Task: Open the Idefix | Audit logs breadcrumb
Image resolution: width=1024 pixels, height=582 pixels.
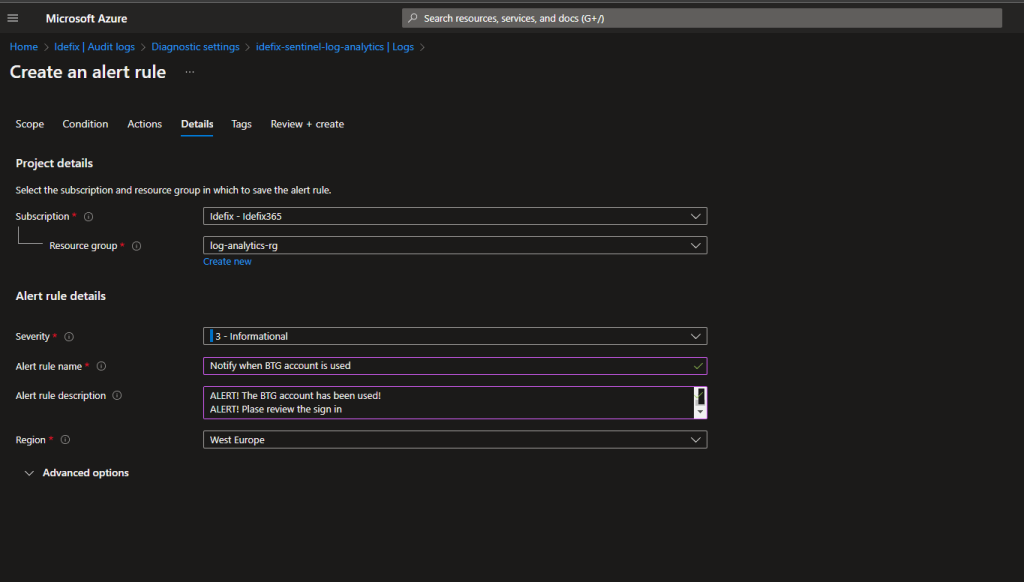Action: [94, 47]
